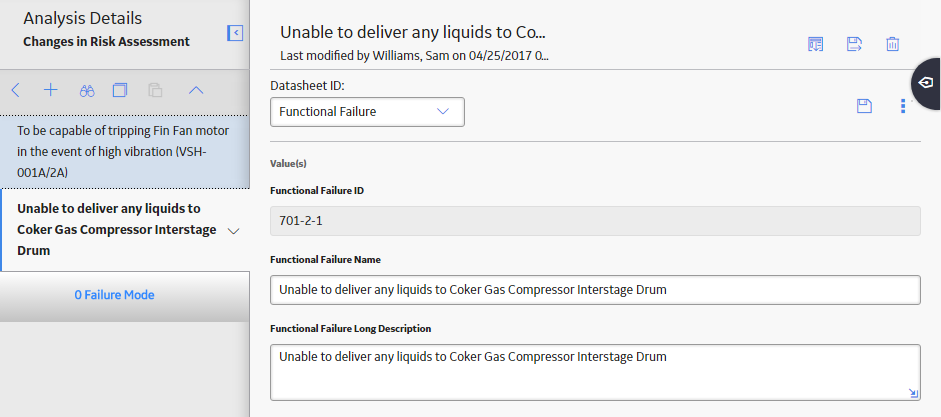Expand chevron beside Unable to deliver item
Viewport: 941px width, 417px height.
point(234,231)
